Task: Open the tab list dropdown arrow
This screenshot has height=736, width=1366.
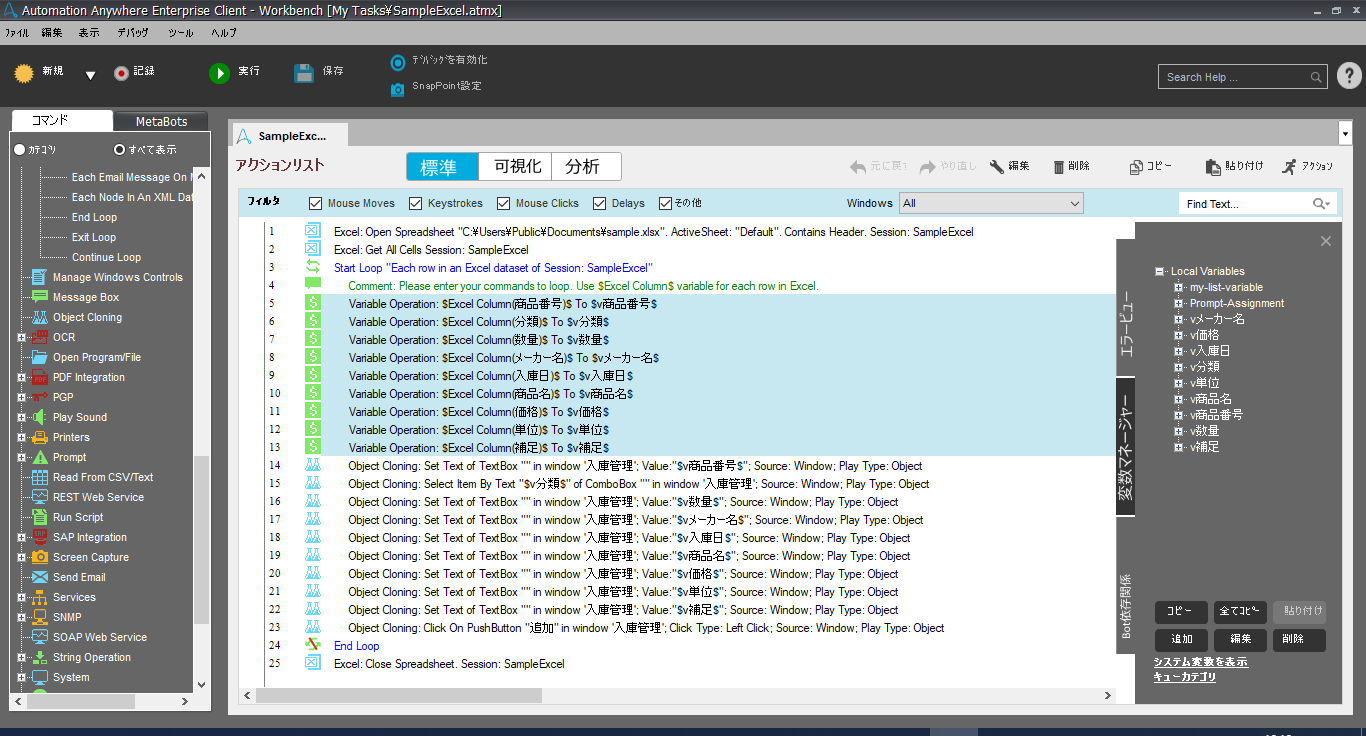Action: coord(1344,133)
